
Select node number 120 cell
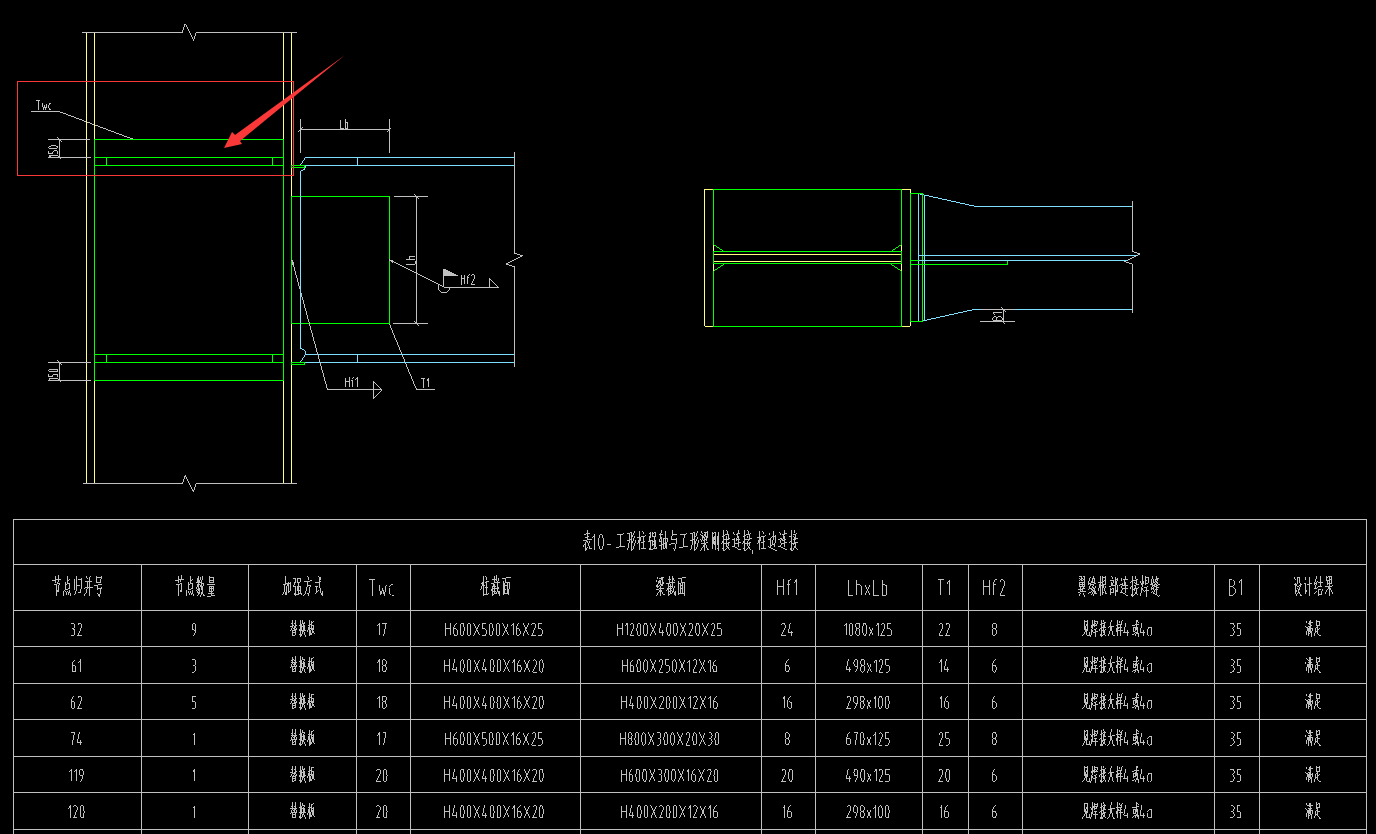pos(77,812)
